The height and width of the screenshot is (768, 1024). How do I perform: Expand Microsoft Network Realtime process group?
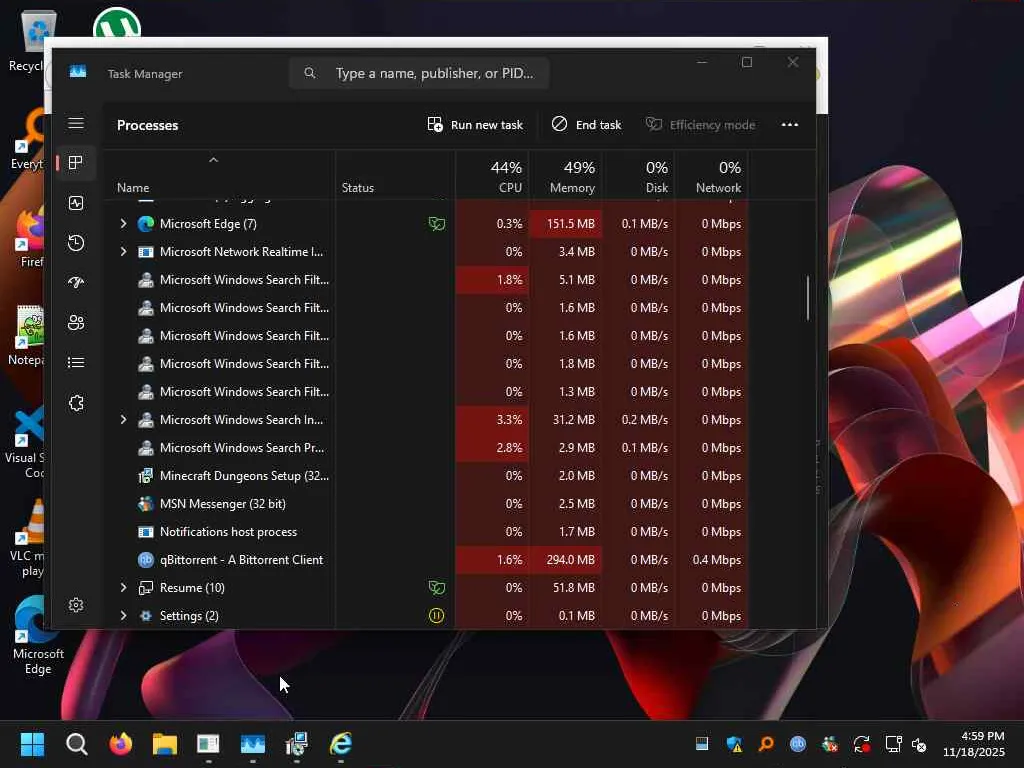pos(123,251)
